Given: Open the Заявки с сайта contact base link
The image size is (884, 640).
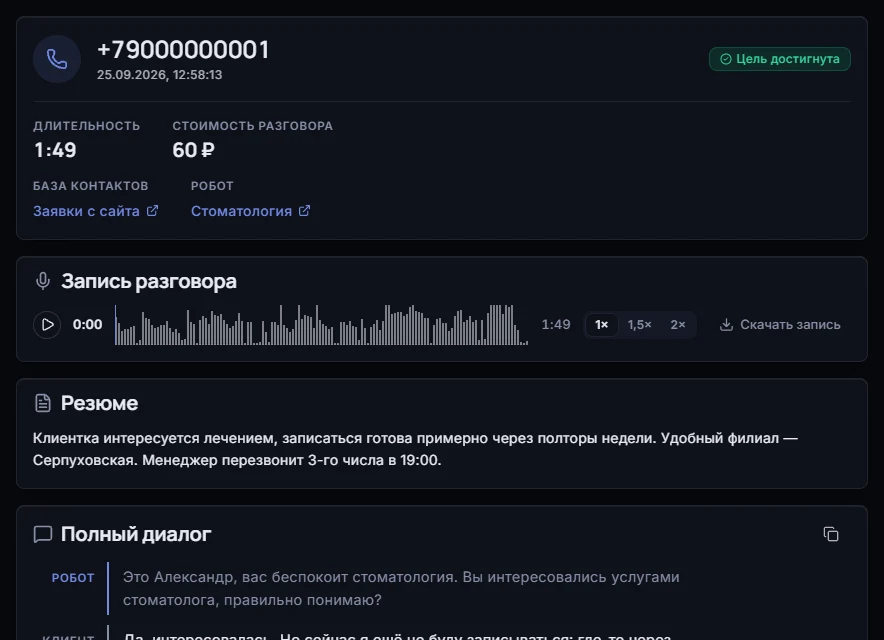Looking at the screenshot, I should [95, 211].
